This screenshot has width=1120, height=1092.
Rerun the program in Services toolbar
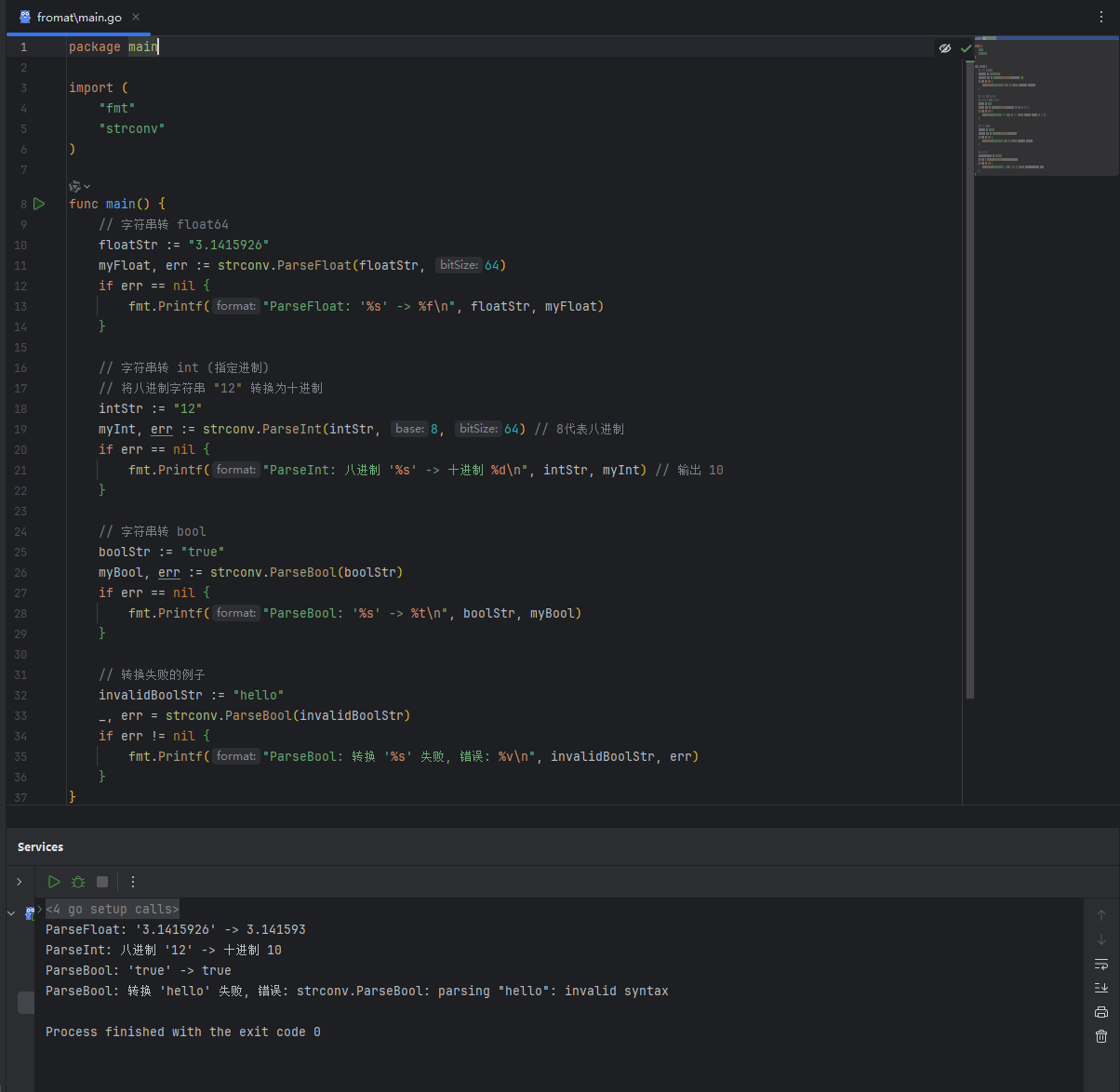54,882
